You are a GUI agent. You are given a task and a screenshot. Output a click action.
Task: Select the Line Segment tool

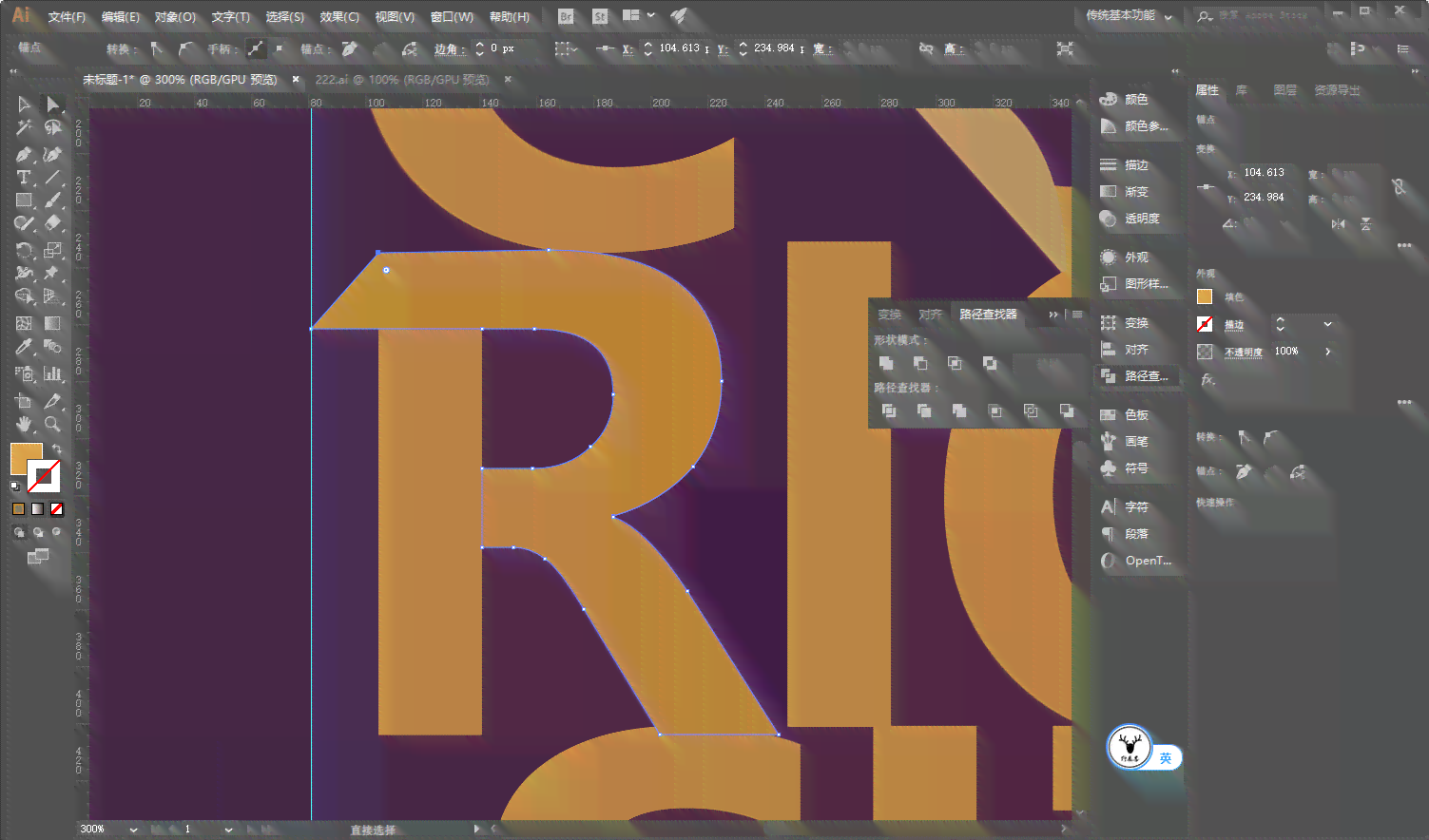point(53,178)
